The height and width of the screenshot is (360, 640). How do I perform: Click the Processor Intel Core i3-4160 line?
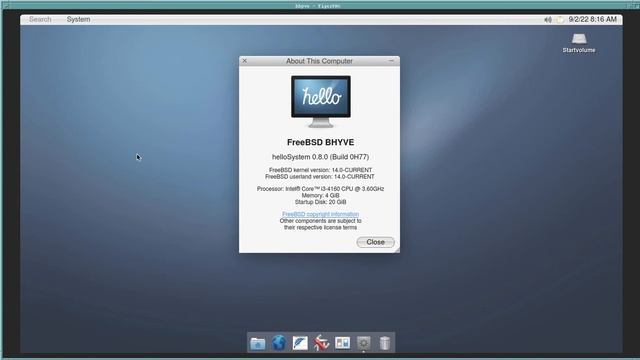point(320,189)
